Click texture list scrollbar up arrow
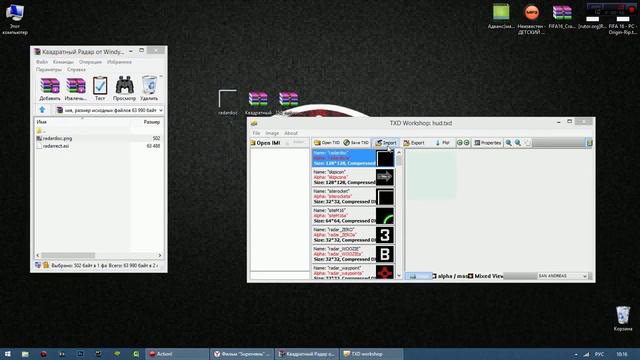 399,152
